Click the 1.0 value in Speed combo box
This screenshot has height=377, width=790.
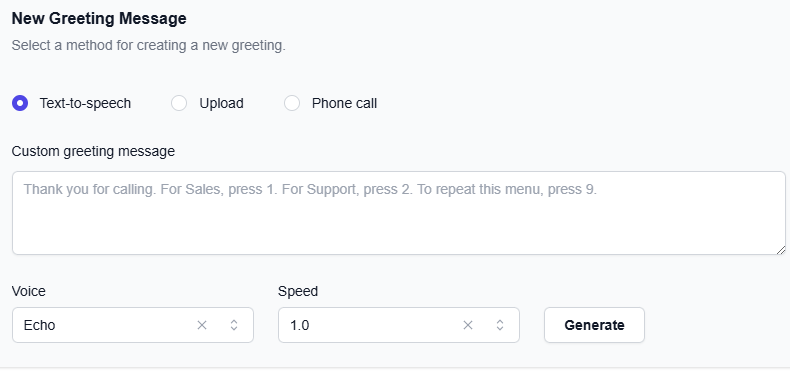pyautogui.click(x=299, y=325)
